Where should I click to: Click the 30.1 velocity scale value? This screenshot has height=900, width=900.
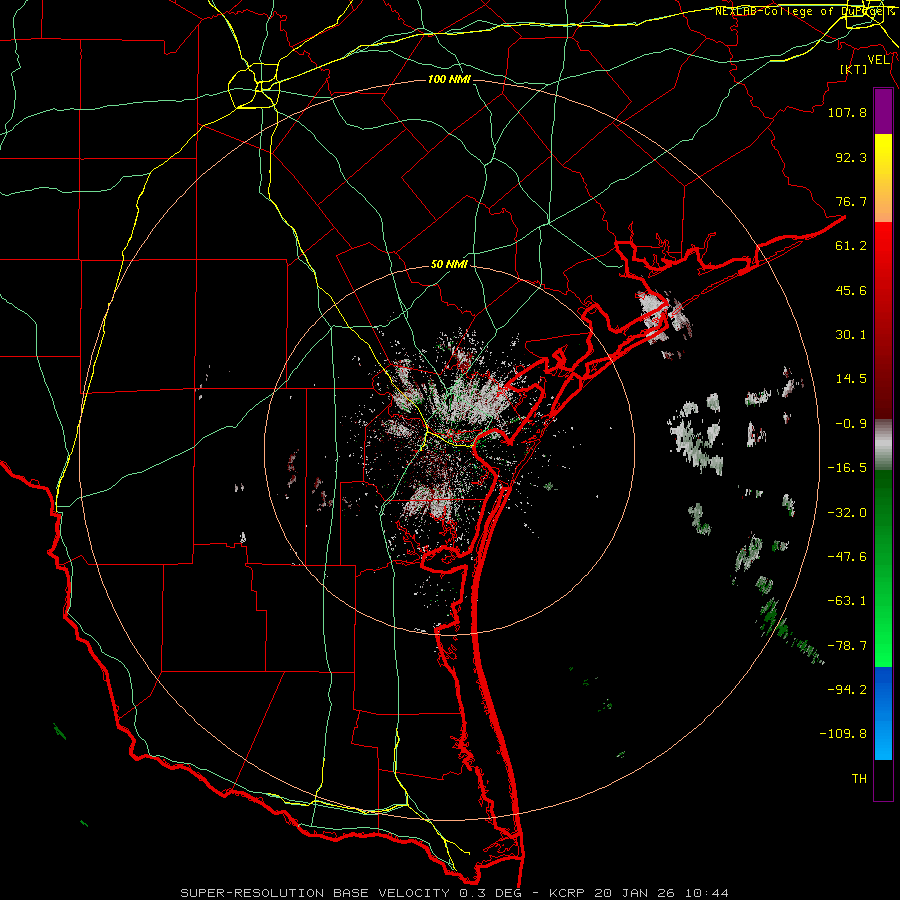(851, 335)
